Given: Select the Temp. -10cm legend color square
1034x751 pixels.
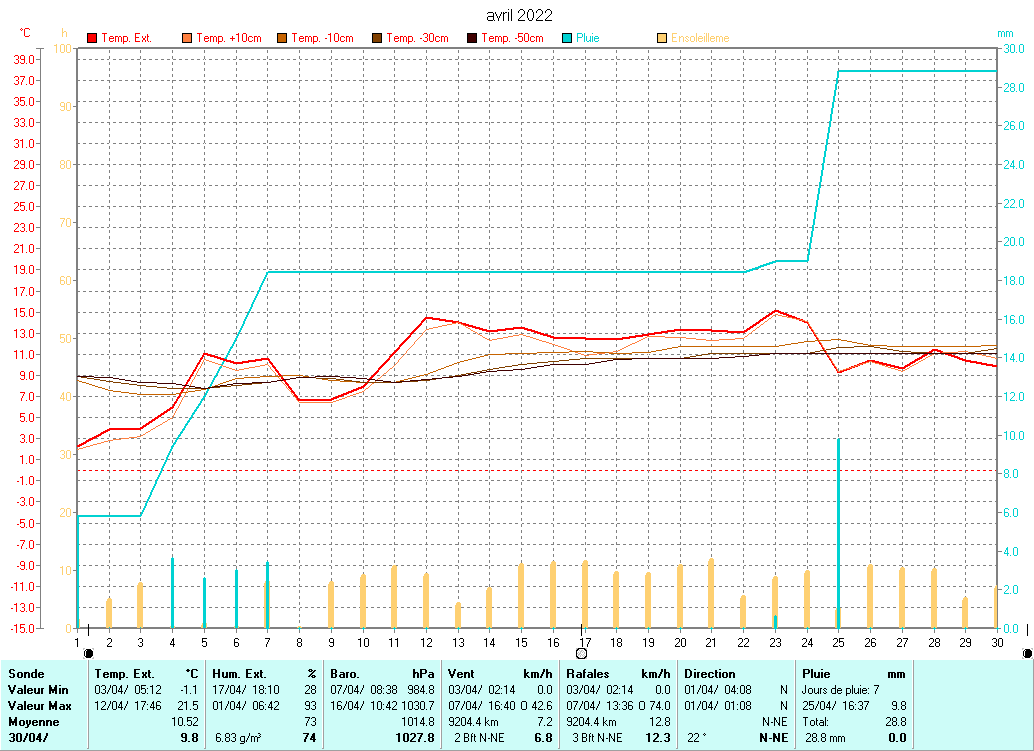Looking at the screenshot, I should (283, 38).
